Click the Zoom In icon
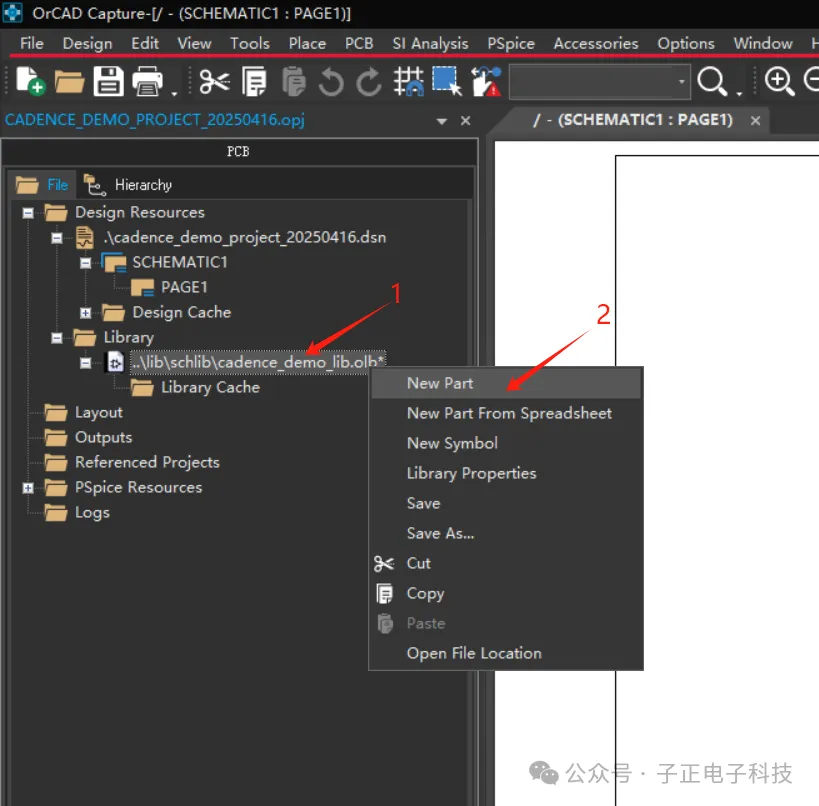This screenshot has width=819, height=806. point(779,81)
